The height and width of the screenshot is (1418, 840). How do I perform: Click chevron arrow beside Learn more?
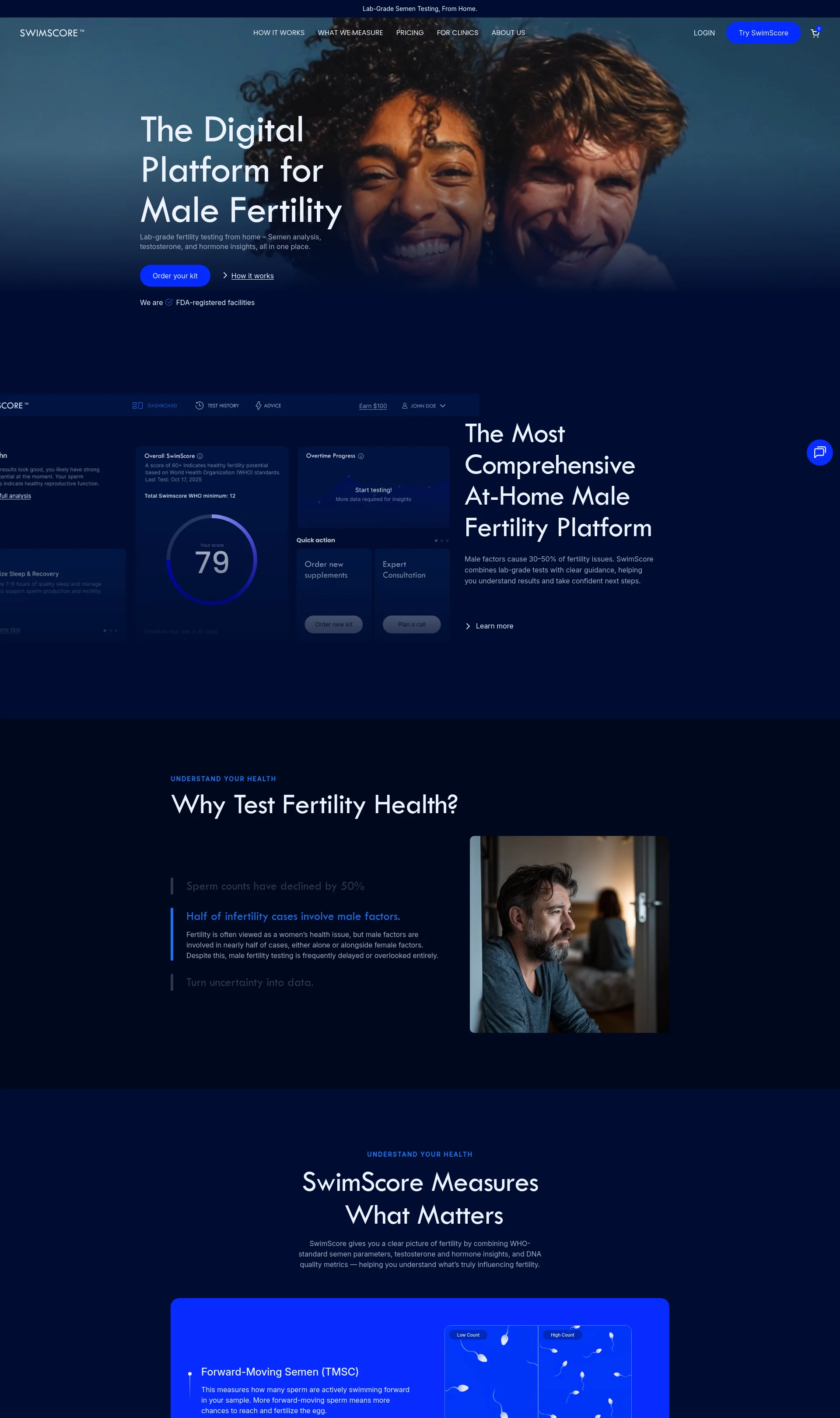click(x=468, y=626)
